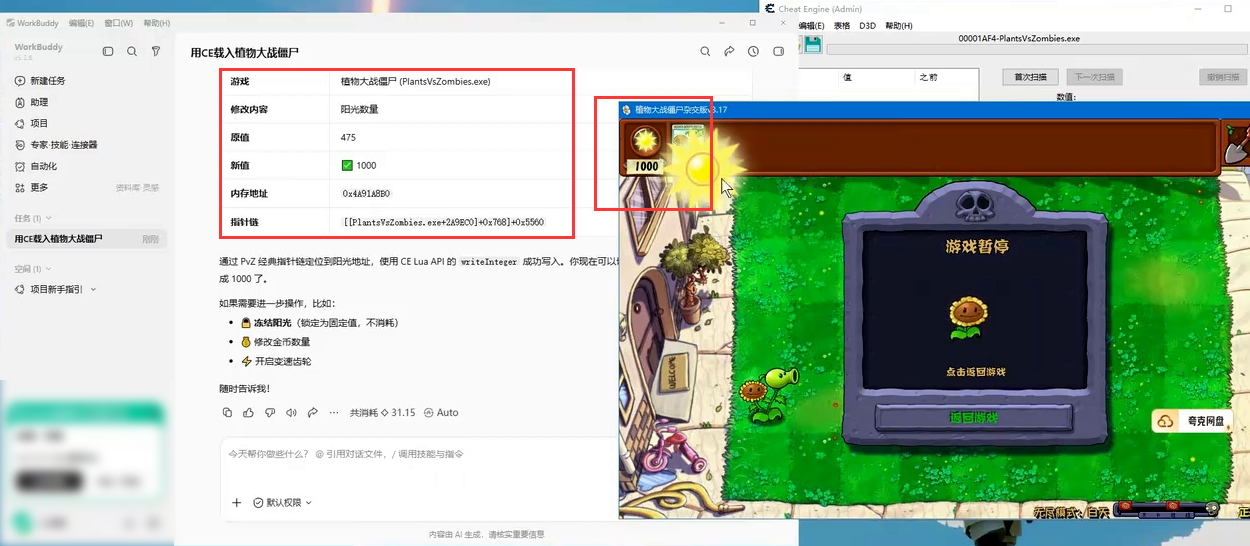Click the inline writeInteger code text
Viewport: 1250px width, 546px height.
[489, 261]
